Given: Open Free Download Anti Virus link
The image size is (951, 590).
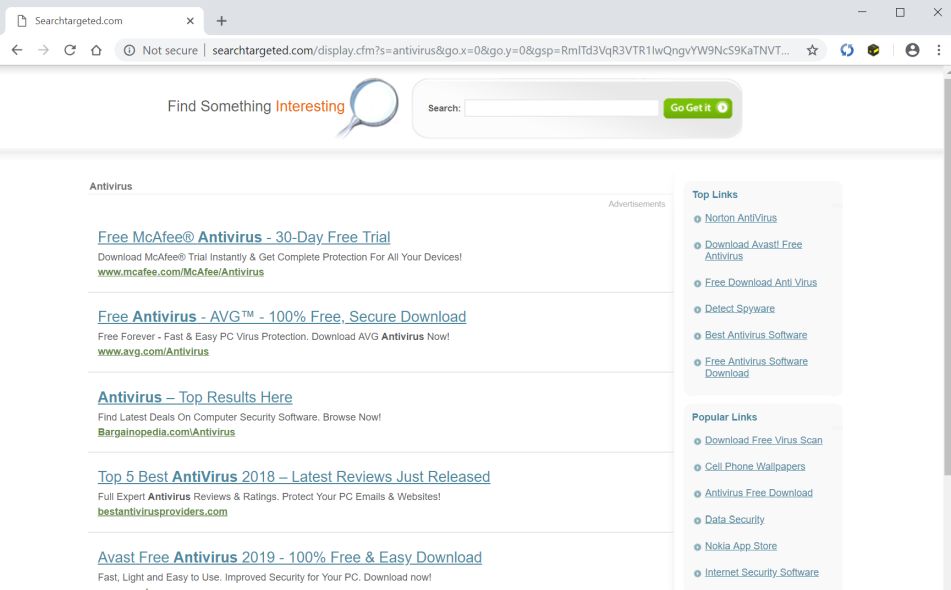Looking at the screenshot, I should pos(761,282).
